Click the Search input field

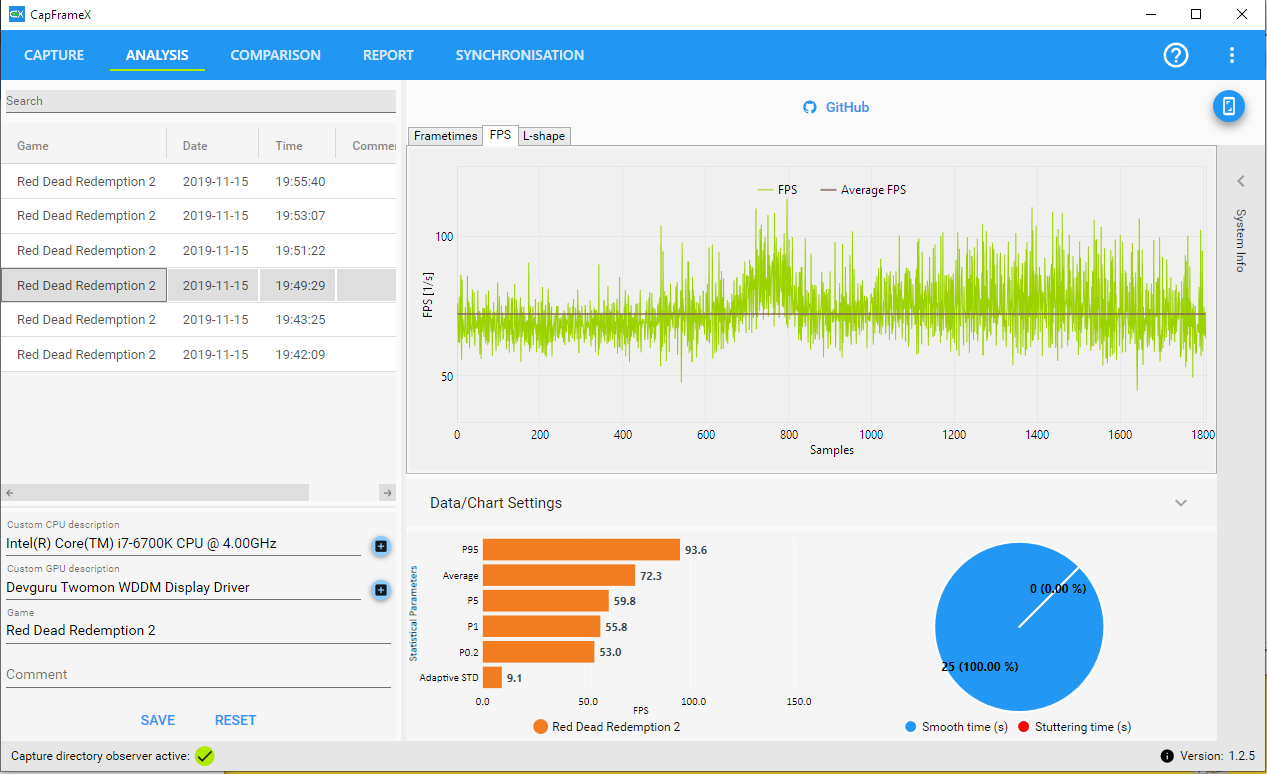coord(200,101)
